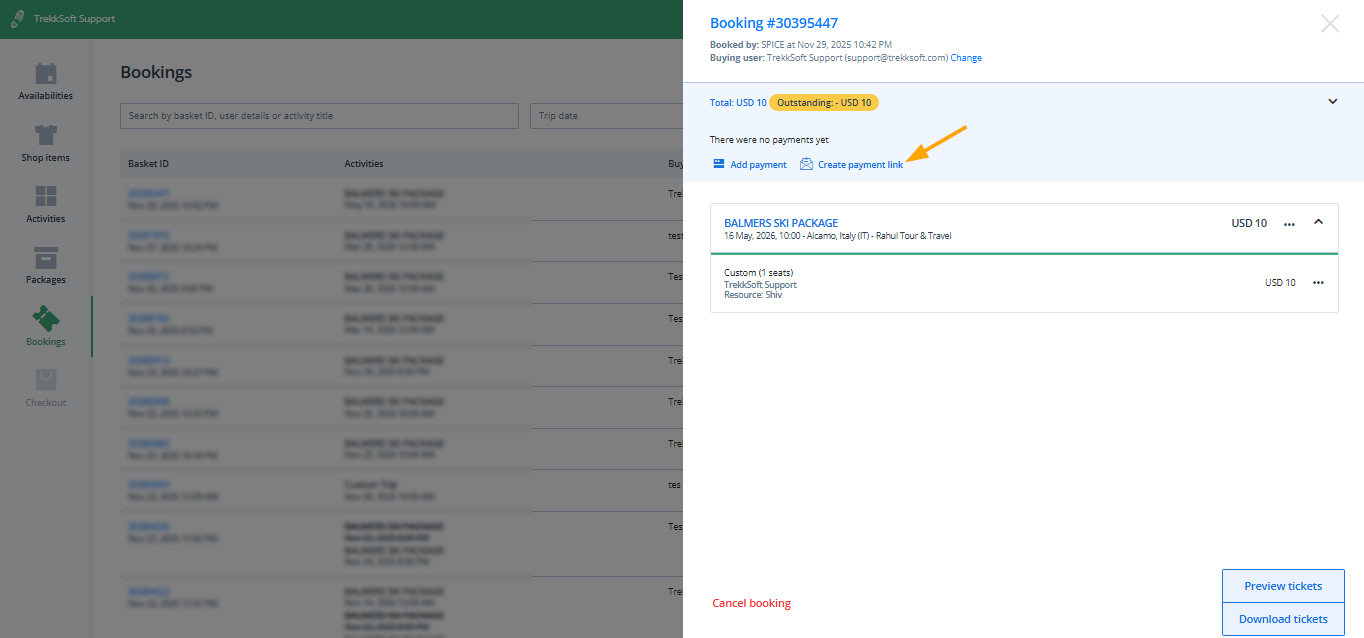
Task: Close the booking details panel
Action: point(1329,24)
